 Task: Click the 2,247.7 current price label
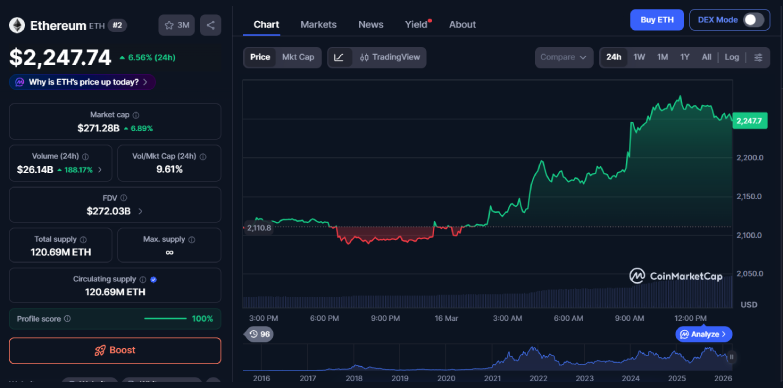pyautogui.click(x=750, y=121)
